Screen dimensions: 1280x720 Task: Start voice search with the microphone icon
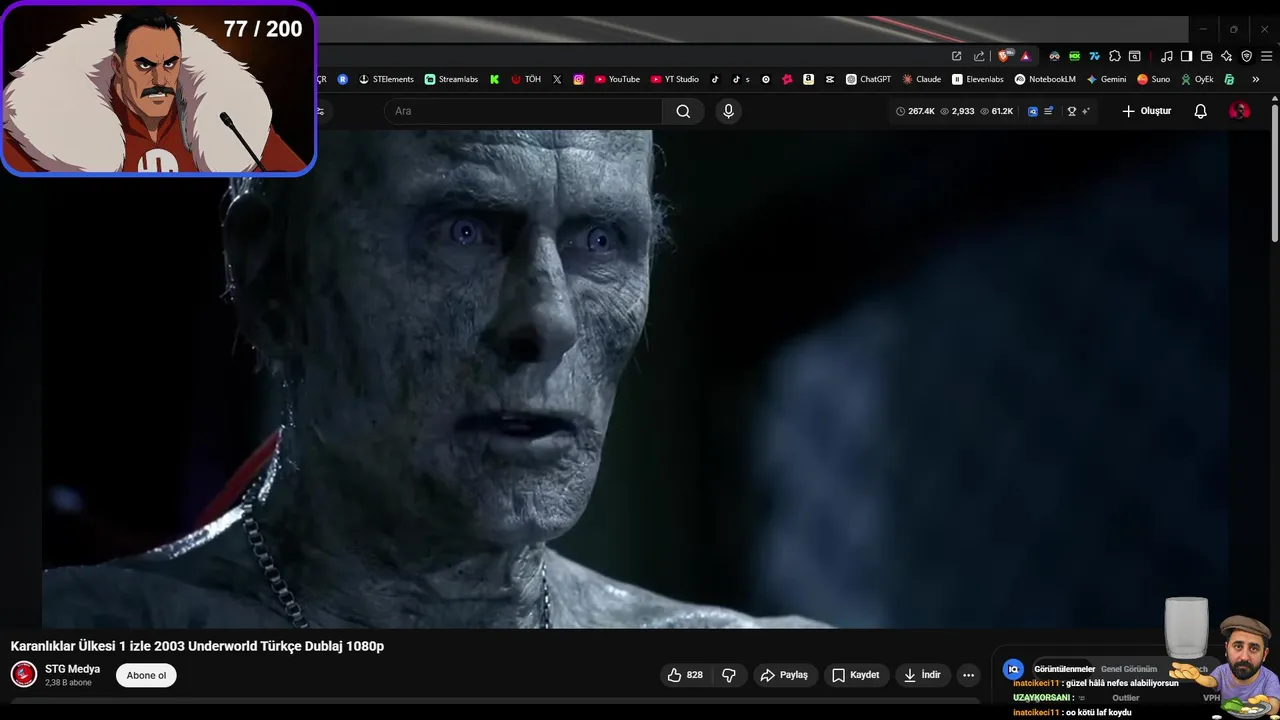click(728, 111)
